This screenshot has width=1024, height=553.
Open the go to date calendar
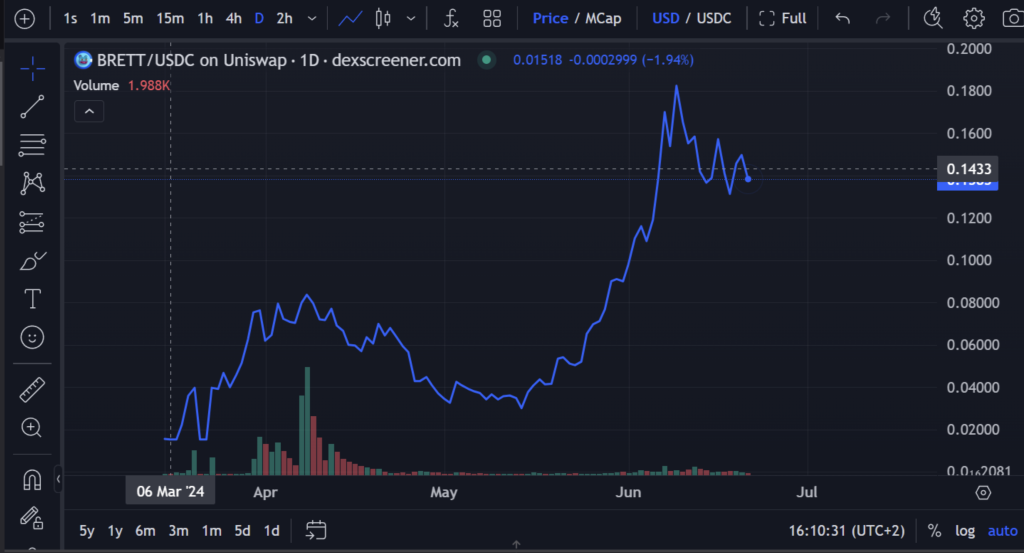pyautogui.click(x=317, y=530)
